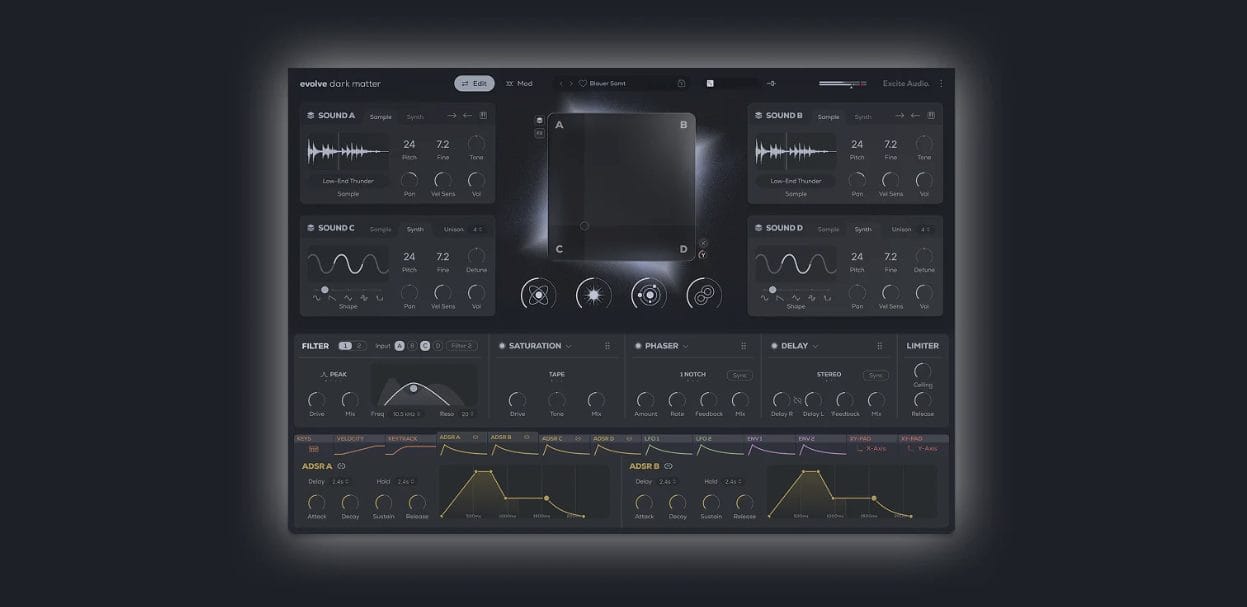Click the save icon in Sound B header
The height and width of the screenshot is (607, 1247).
click(x=931, y=116)
